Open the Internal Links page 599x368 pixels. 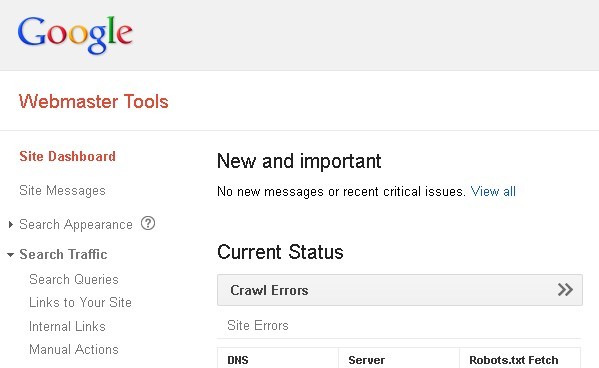pos(67,326)
